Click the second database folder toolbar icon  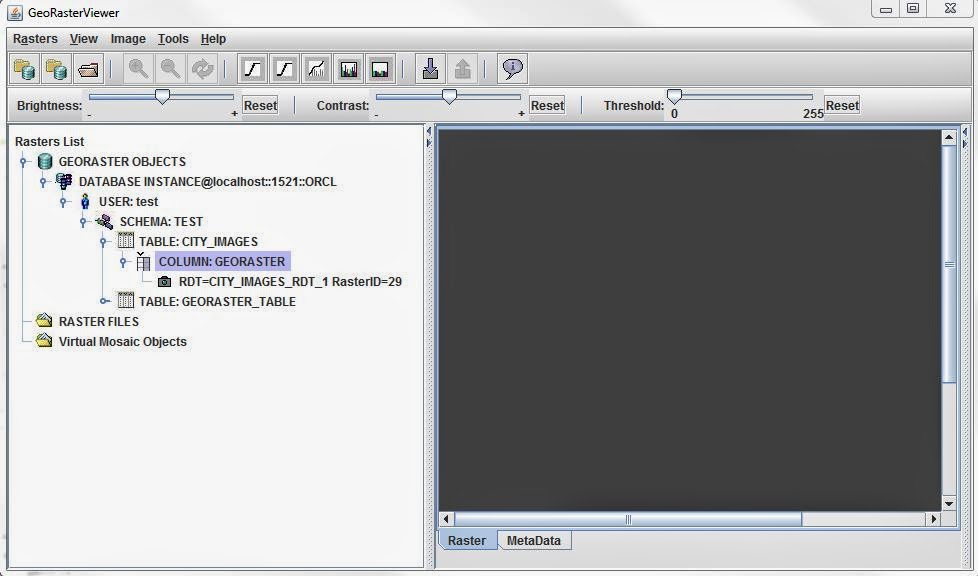pos(57,69)
